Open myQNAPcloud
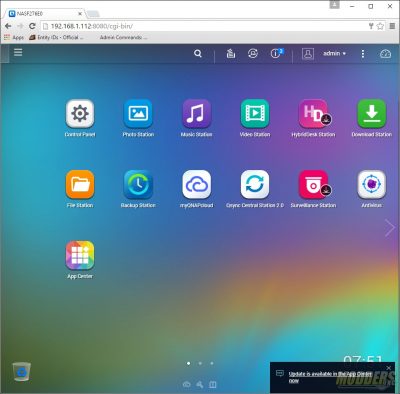This screenshot has height=394, width=400. coord(196,184)
